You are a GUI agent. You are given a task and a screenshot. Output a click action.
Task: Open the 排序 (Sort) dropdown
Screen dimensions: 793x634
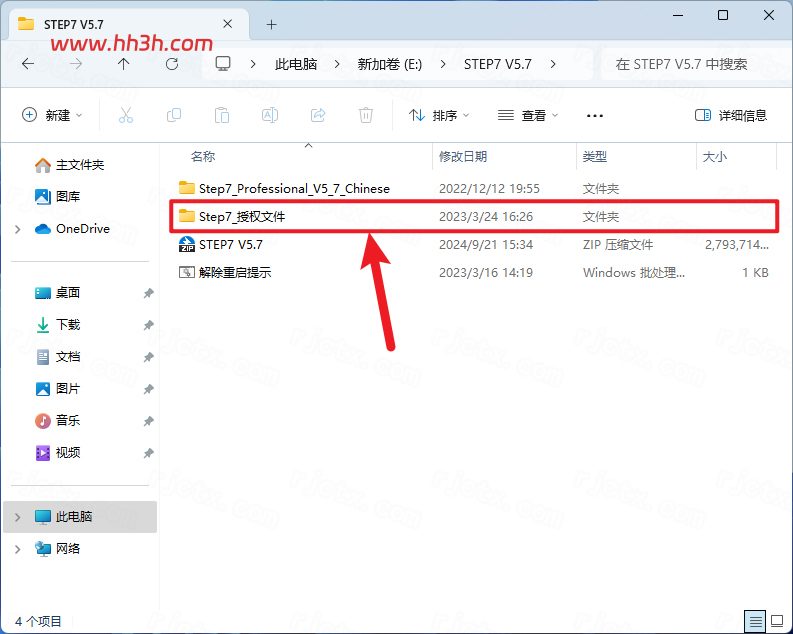click(438, 115)
